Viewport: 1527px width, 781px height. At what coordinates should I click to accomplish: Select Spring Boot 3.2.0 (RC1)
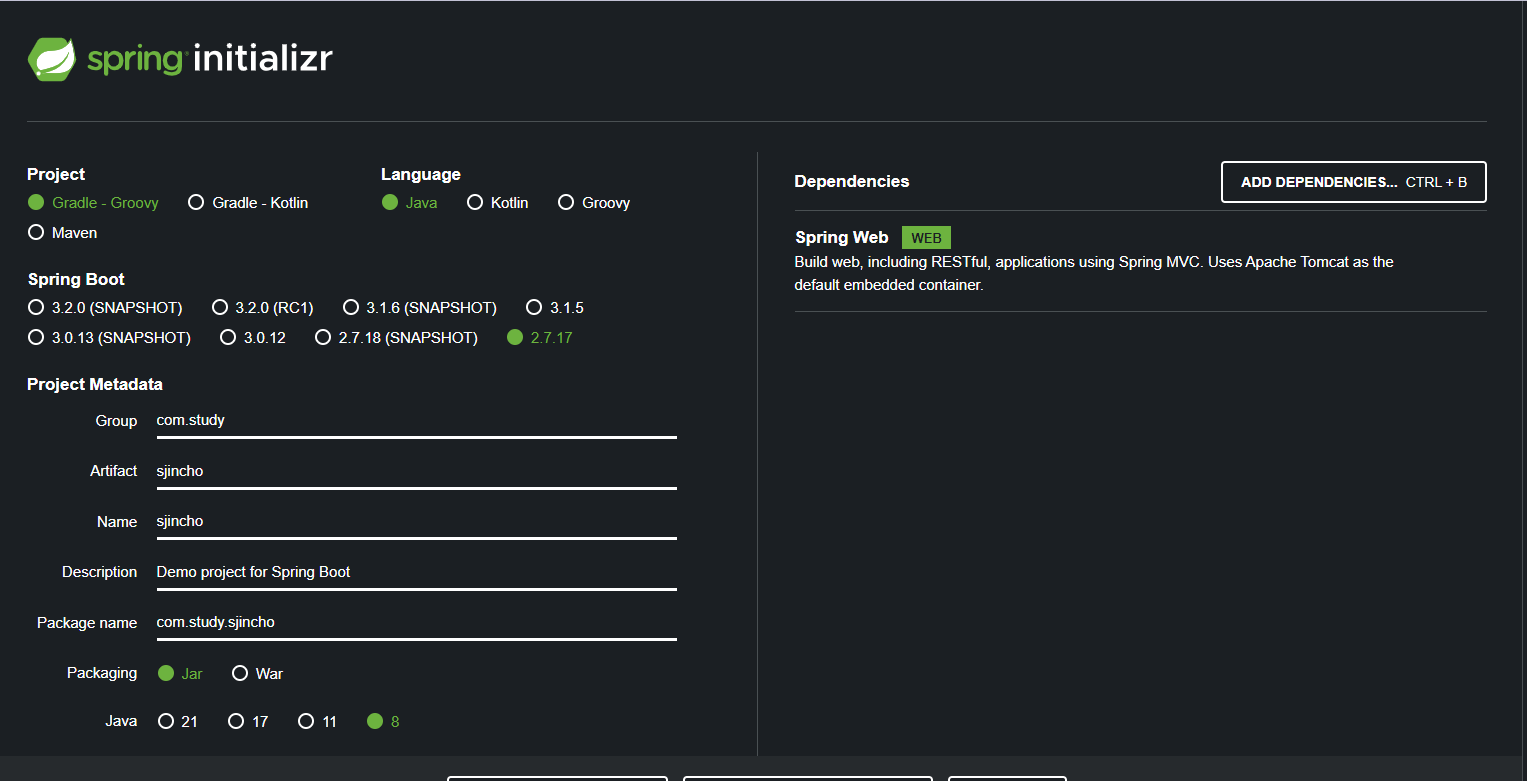point(263,308)
